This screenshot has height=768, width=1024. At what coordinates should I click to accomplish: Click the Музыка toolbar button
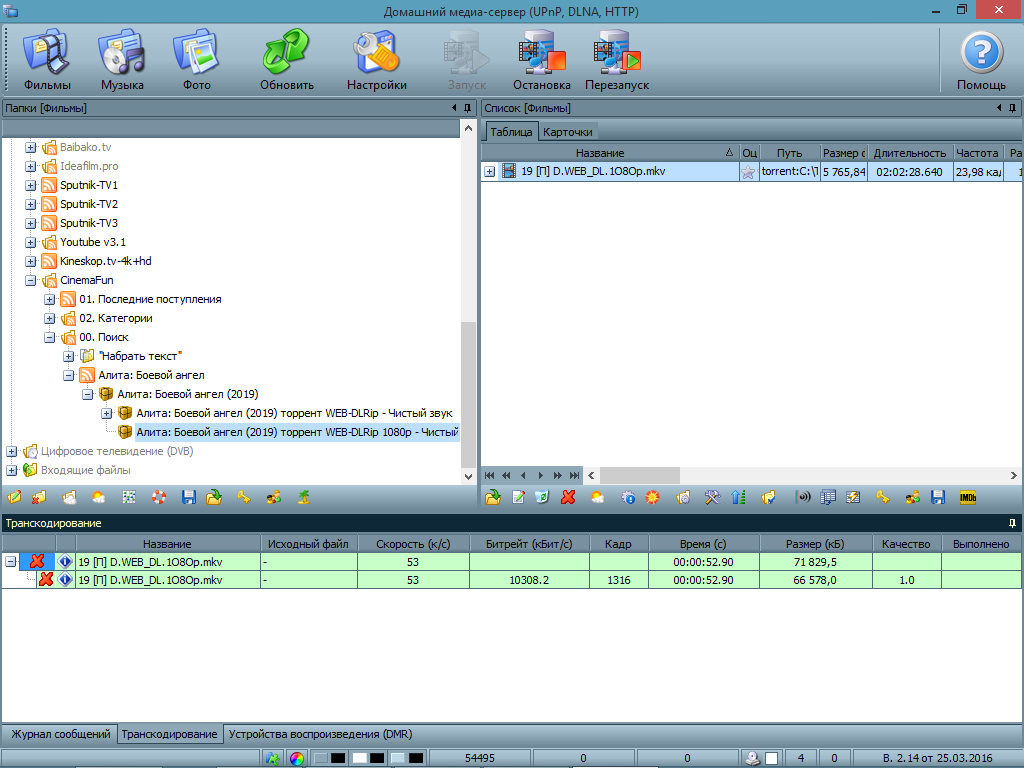(x=122, y=59)
